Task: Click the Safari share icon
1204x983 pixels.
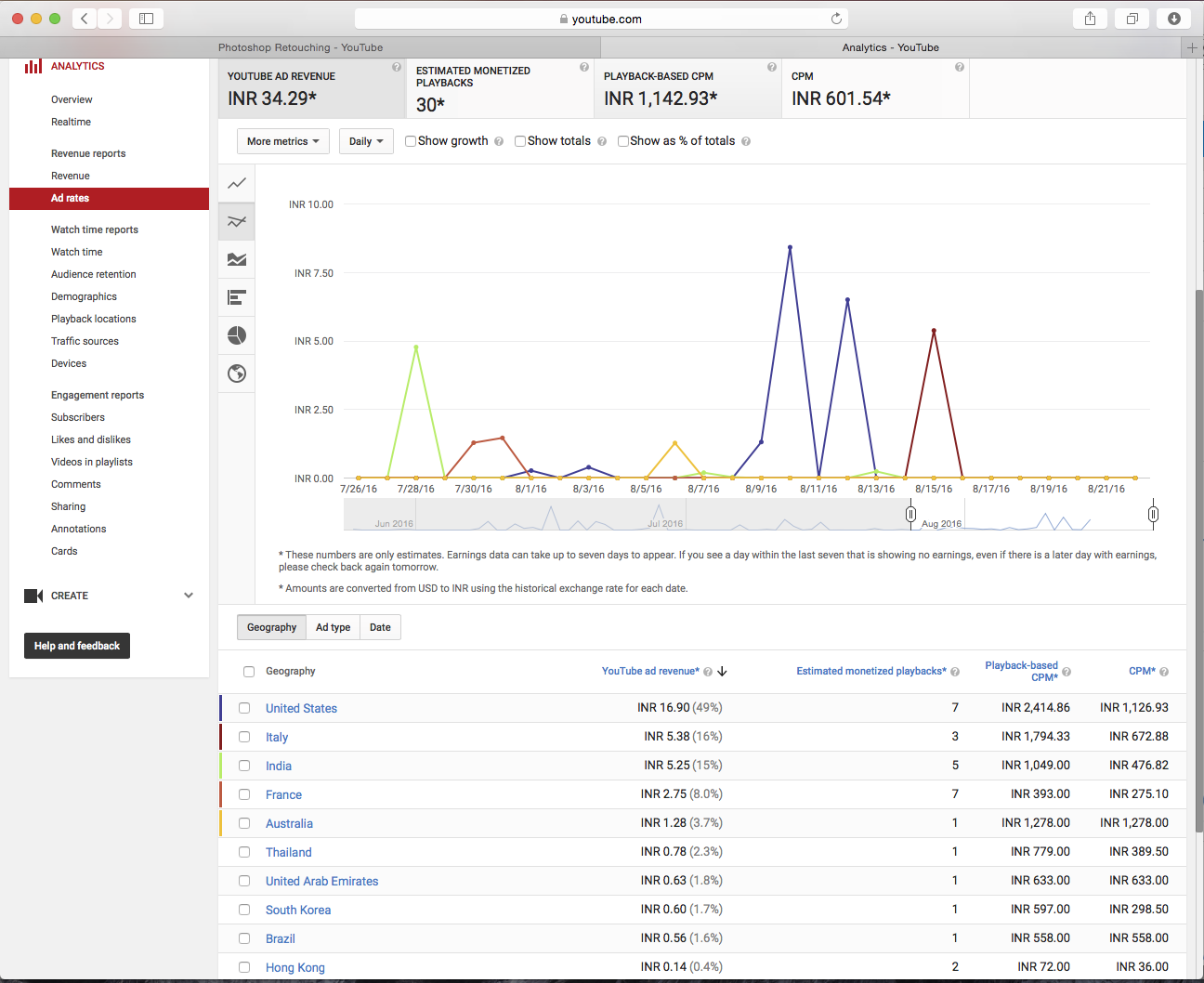Action: pyautogui.click(x=1090, y=19)
